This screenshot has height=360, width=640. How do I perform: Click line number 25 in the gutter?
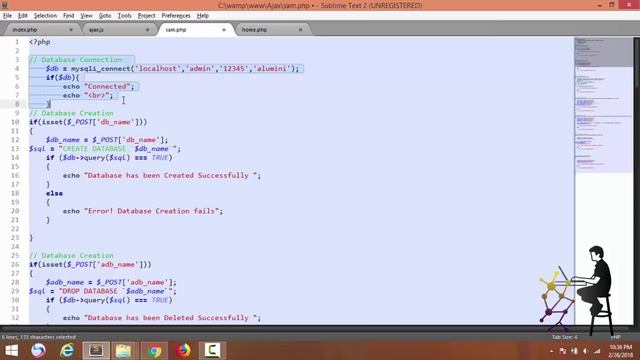tap(15, 256)
